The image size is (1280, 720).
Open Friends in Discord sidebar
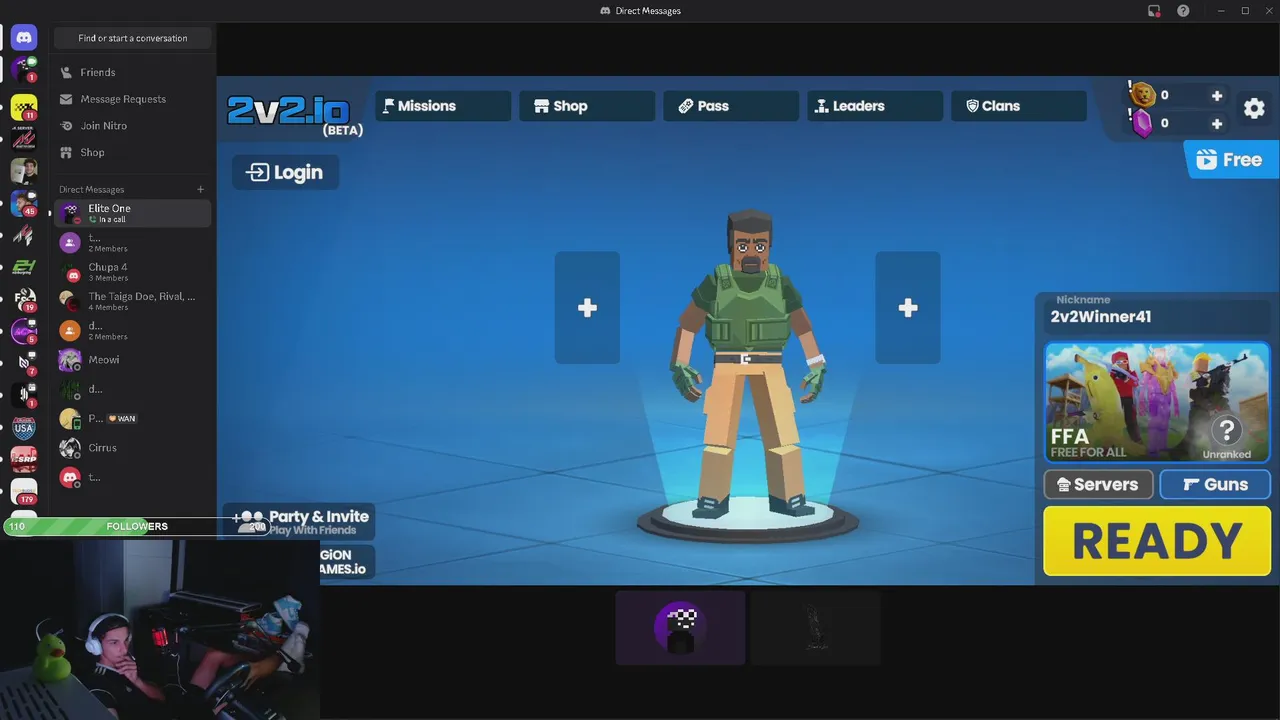132,72
